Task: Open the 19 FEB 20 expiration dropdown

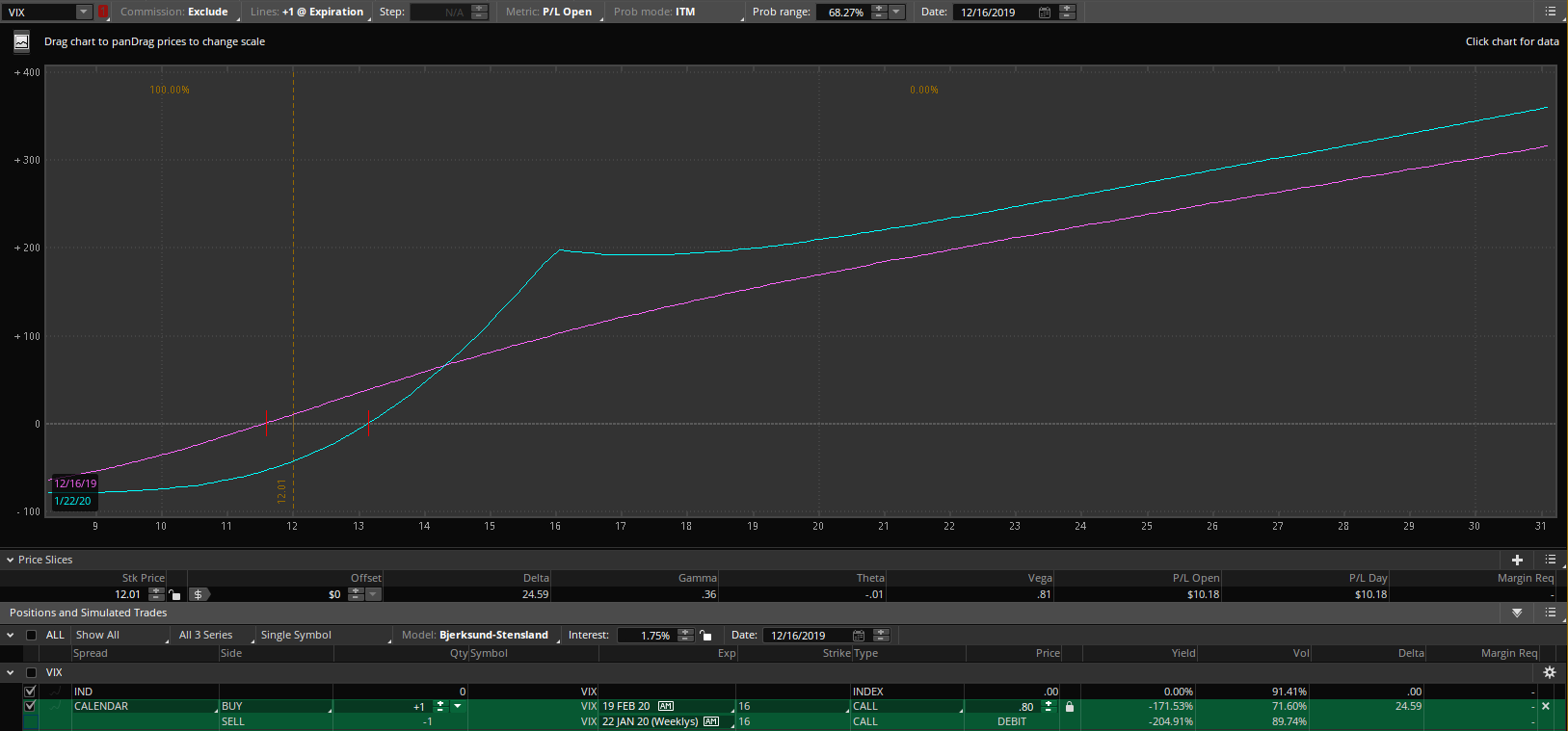Action: pos(667,706)
